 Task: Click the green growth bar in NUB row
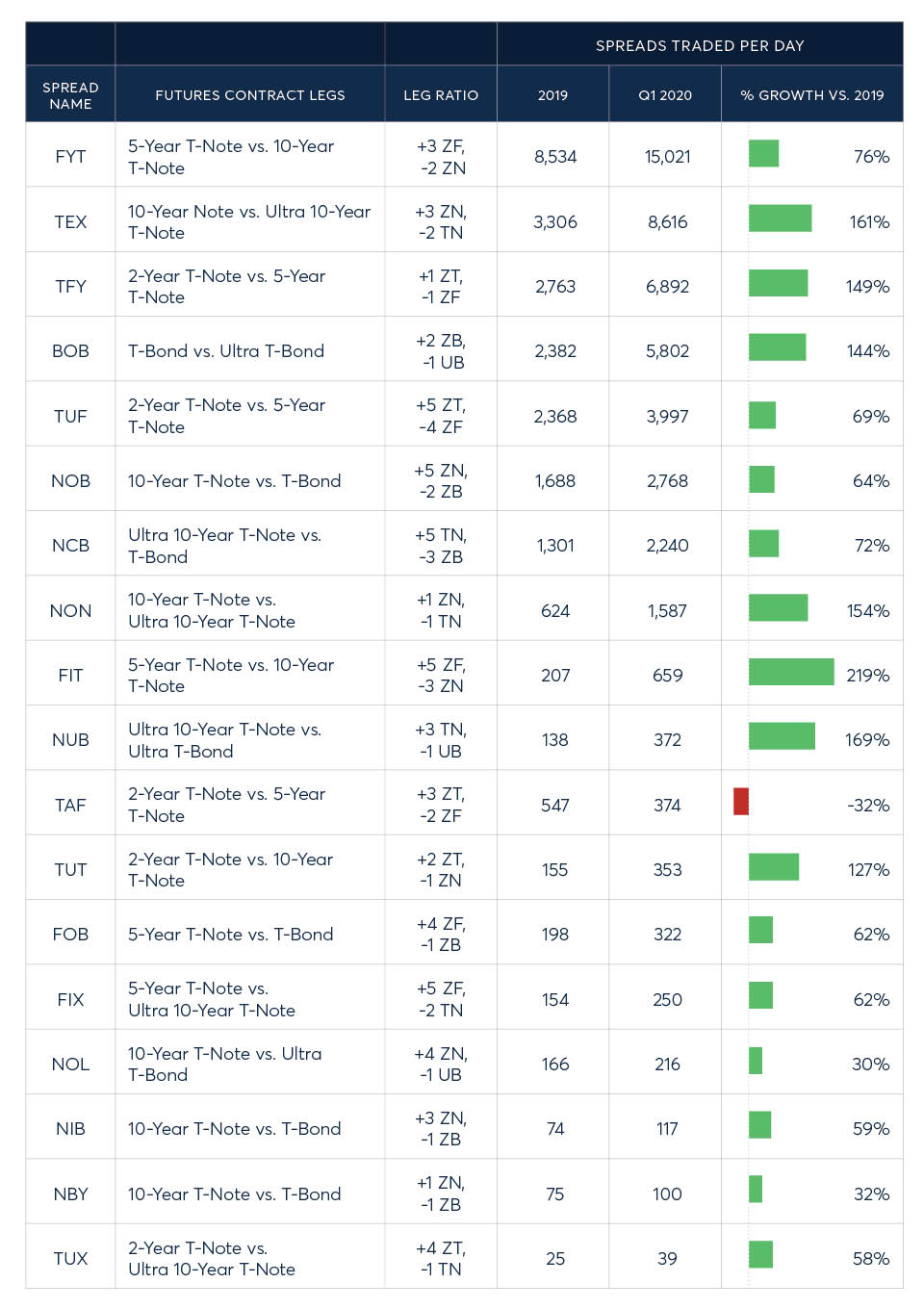click(782, 737)
